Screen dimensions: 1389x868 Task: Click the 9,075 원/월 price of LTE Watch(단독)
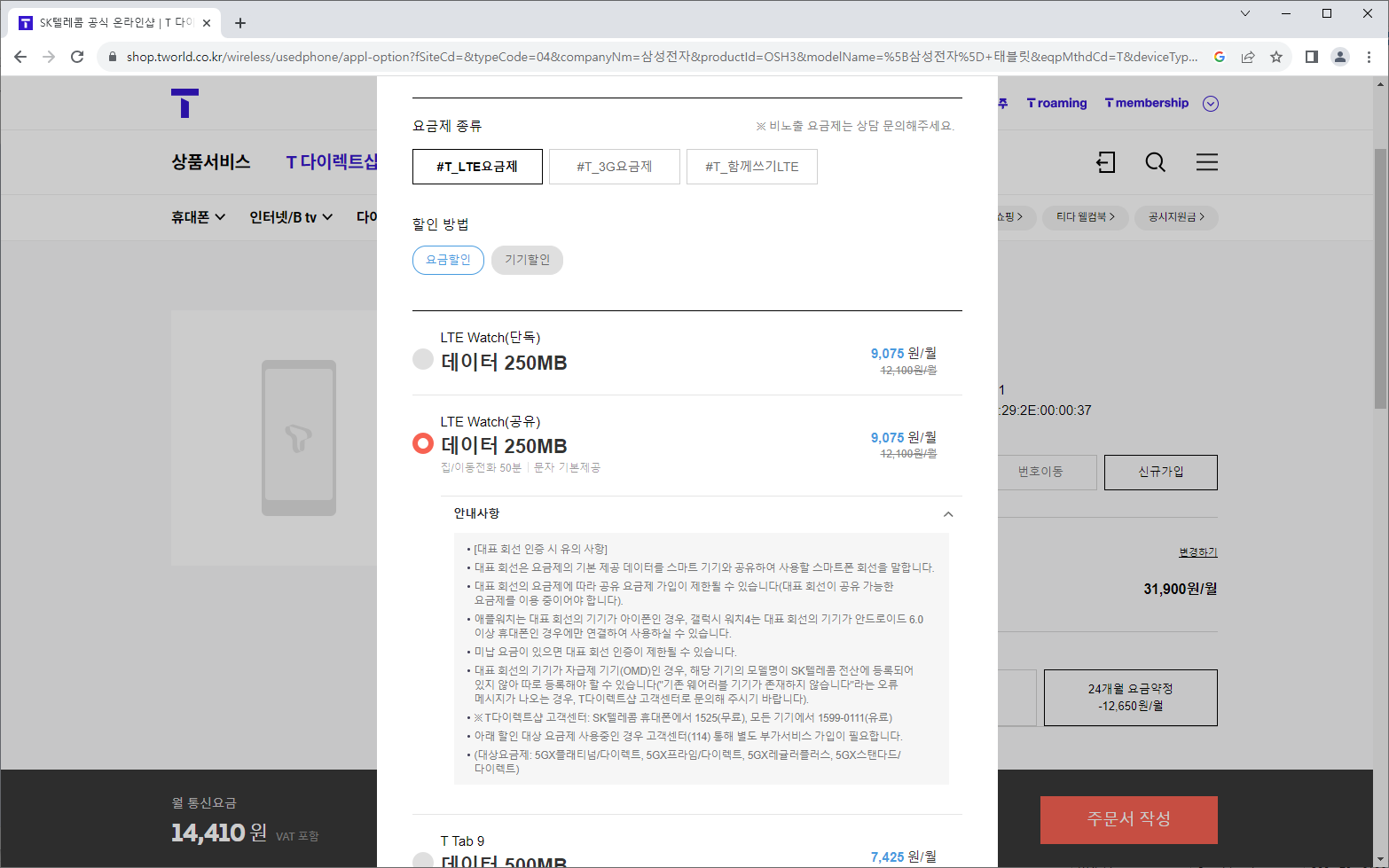[x=904, y=353]
